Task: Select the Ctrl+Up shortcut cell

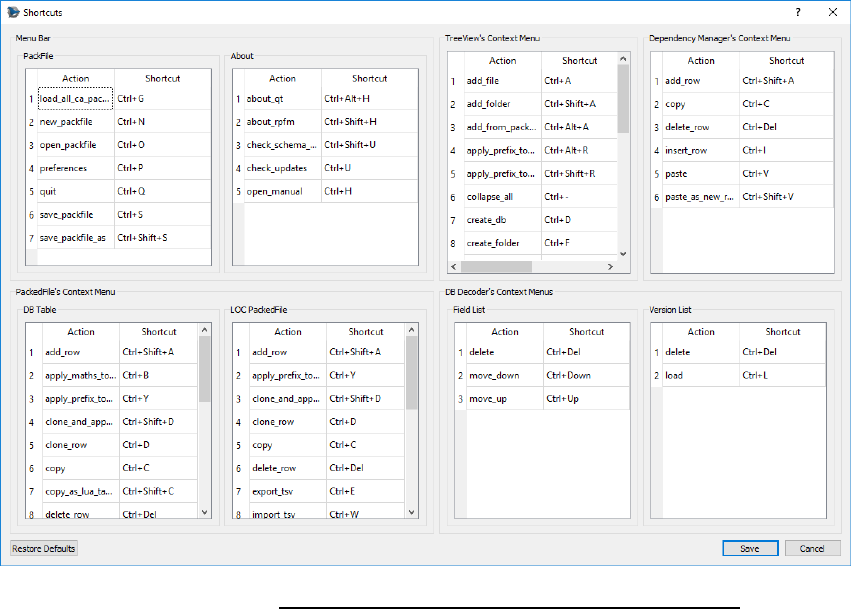Action: (x=586, y=398)
